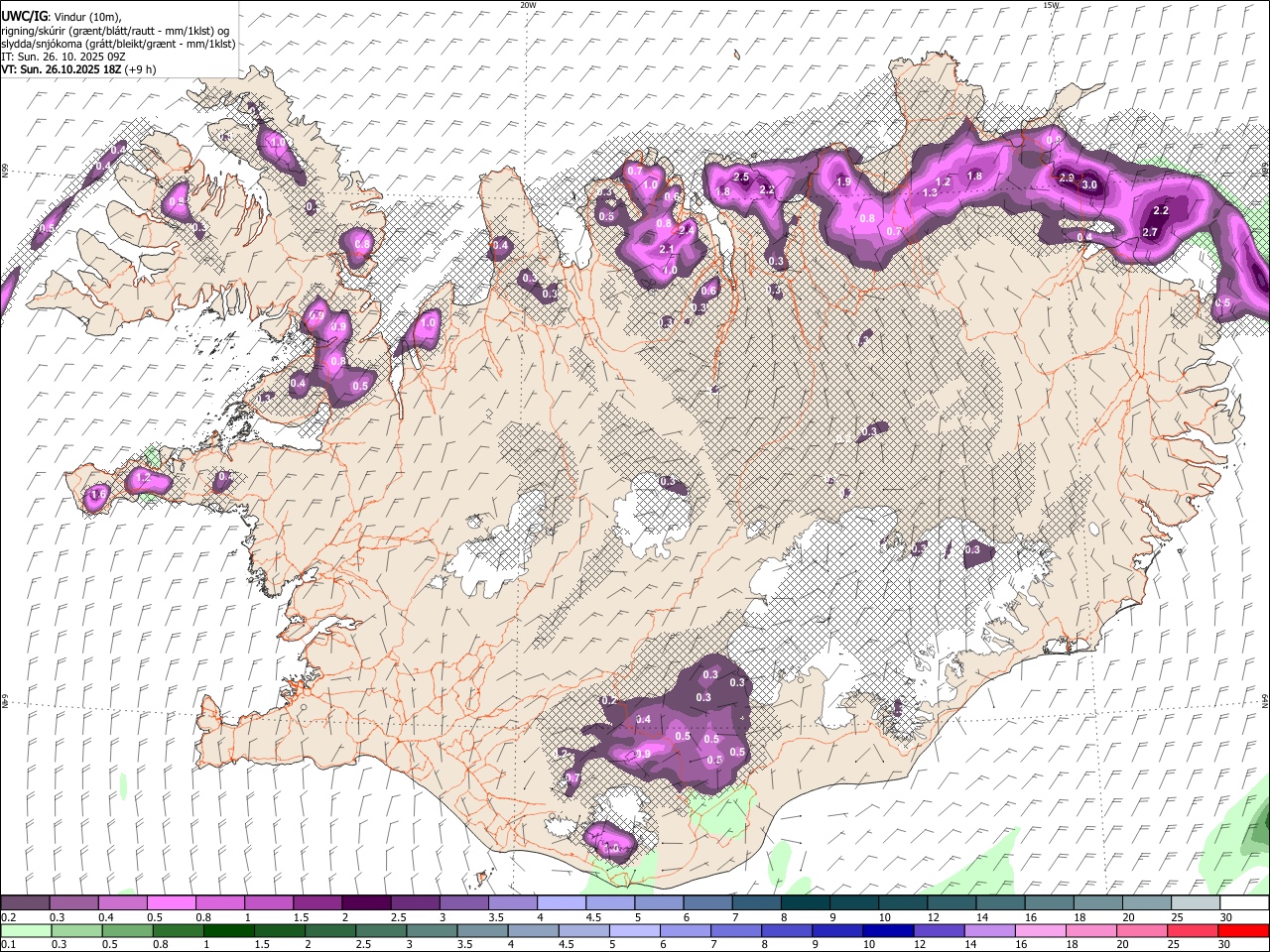
Task: Click the "Vindur (10m)," header text
Action: pyautogui.click(x=85, y=16)
